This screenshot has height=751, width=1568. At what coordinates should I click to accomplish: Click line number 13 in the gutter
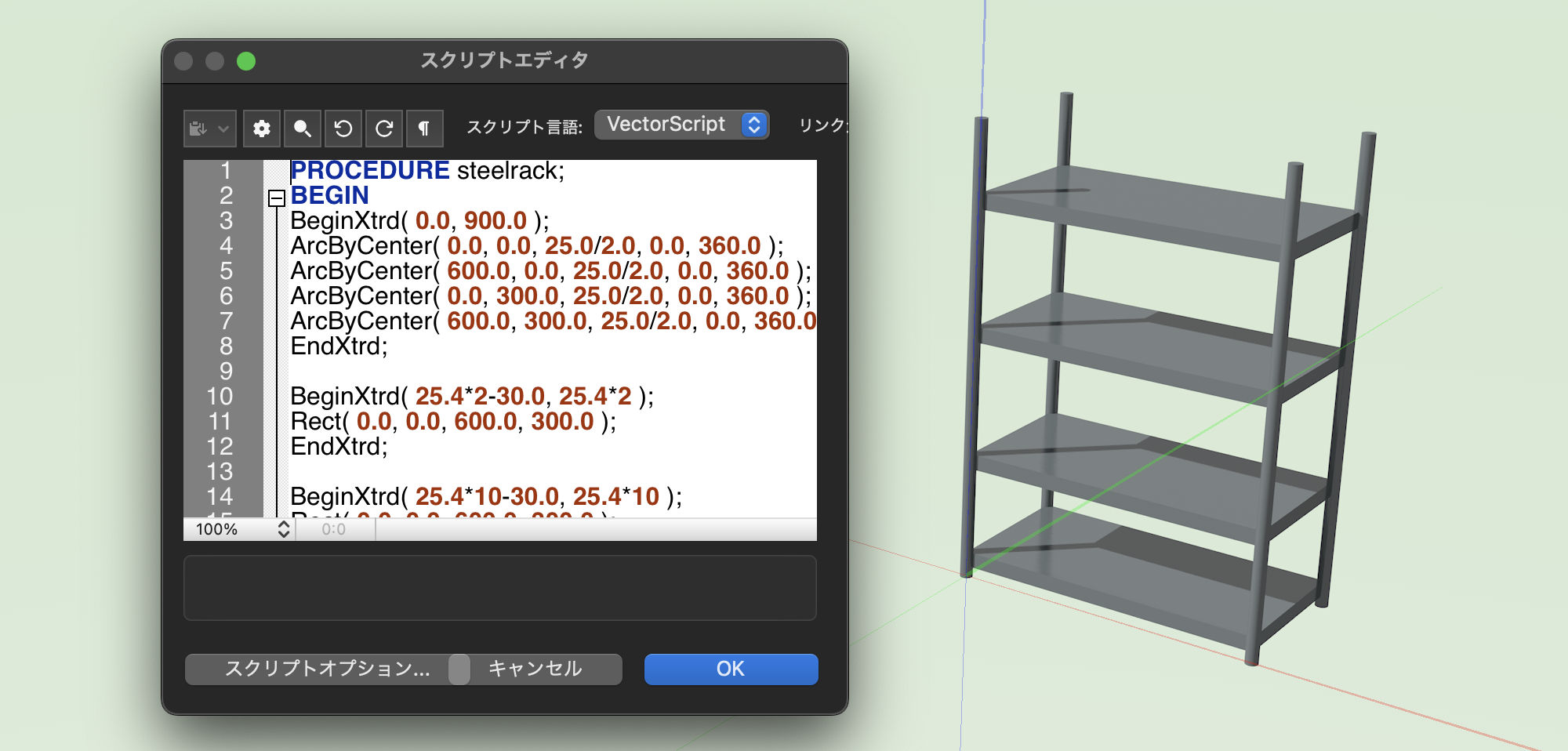[220, 471]
